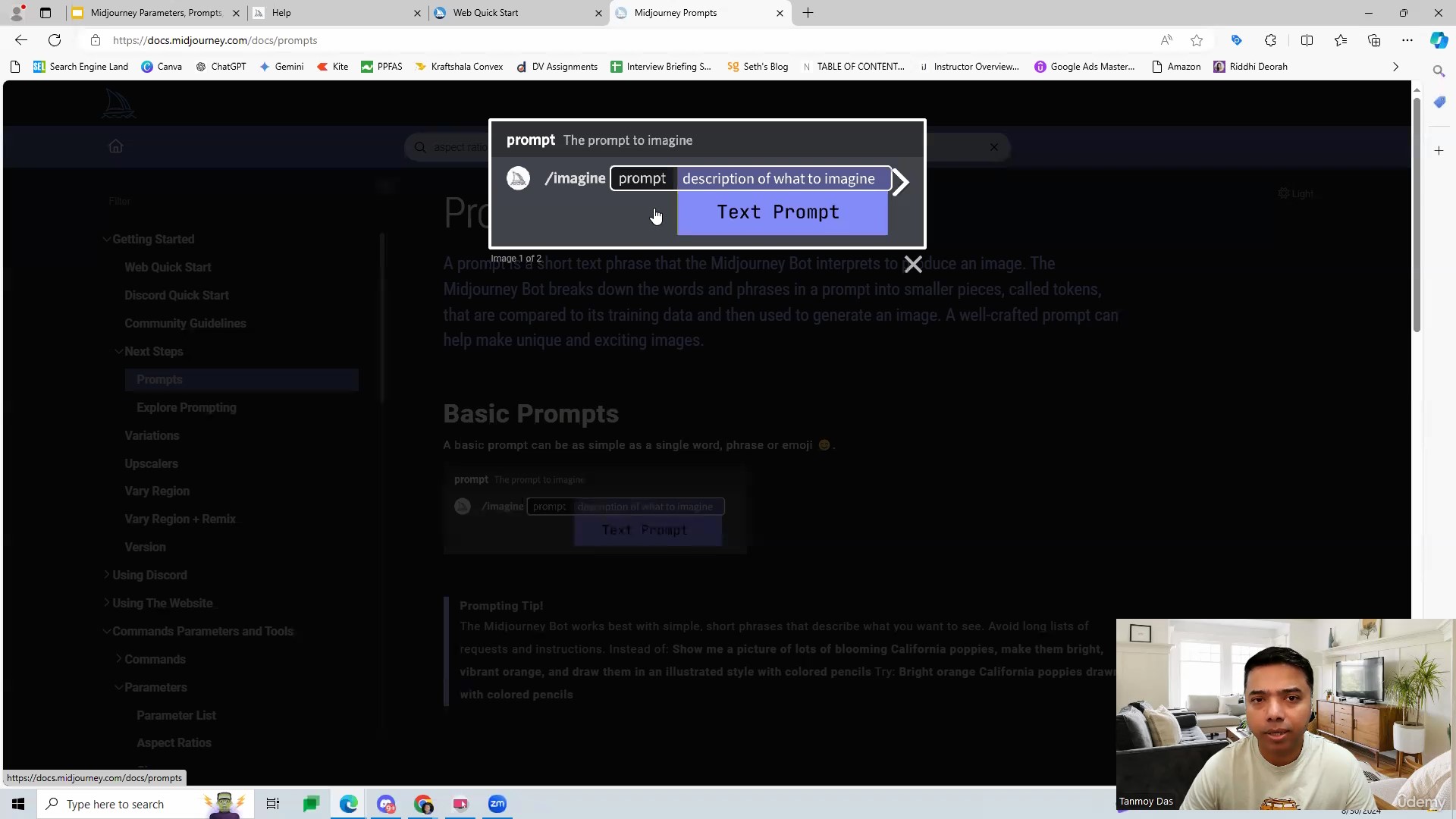Open the Gemini bookmark
The image size is (1456, 819).
(281, 67)
